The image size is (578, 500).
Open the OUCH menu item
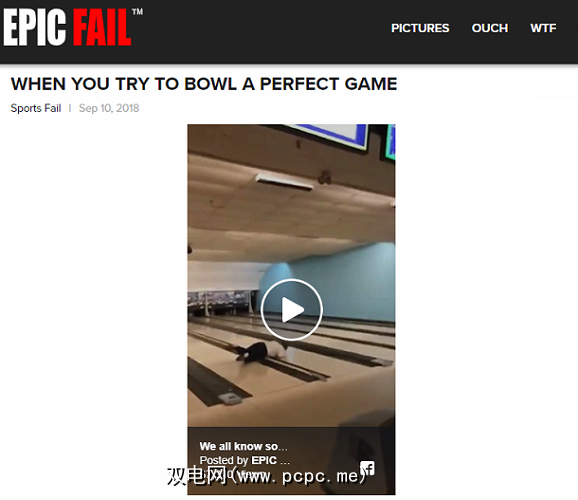tap(490, 28)
